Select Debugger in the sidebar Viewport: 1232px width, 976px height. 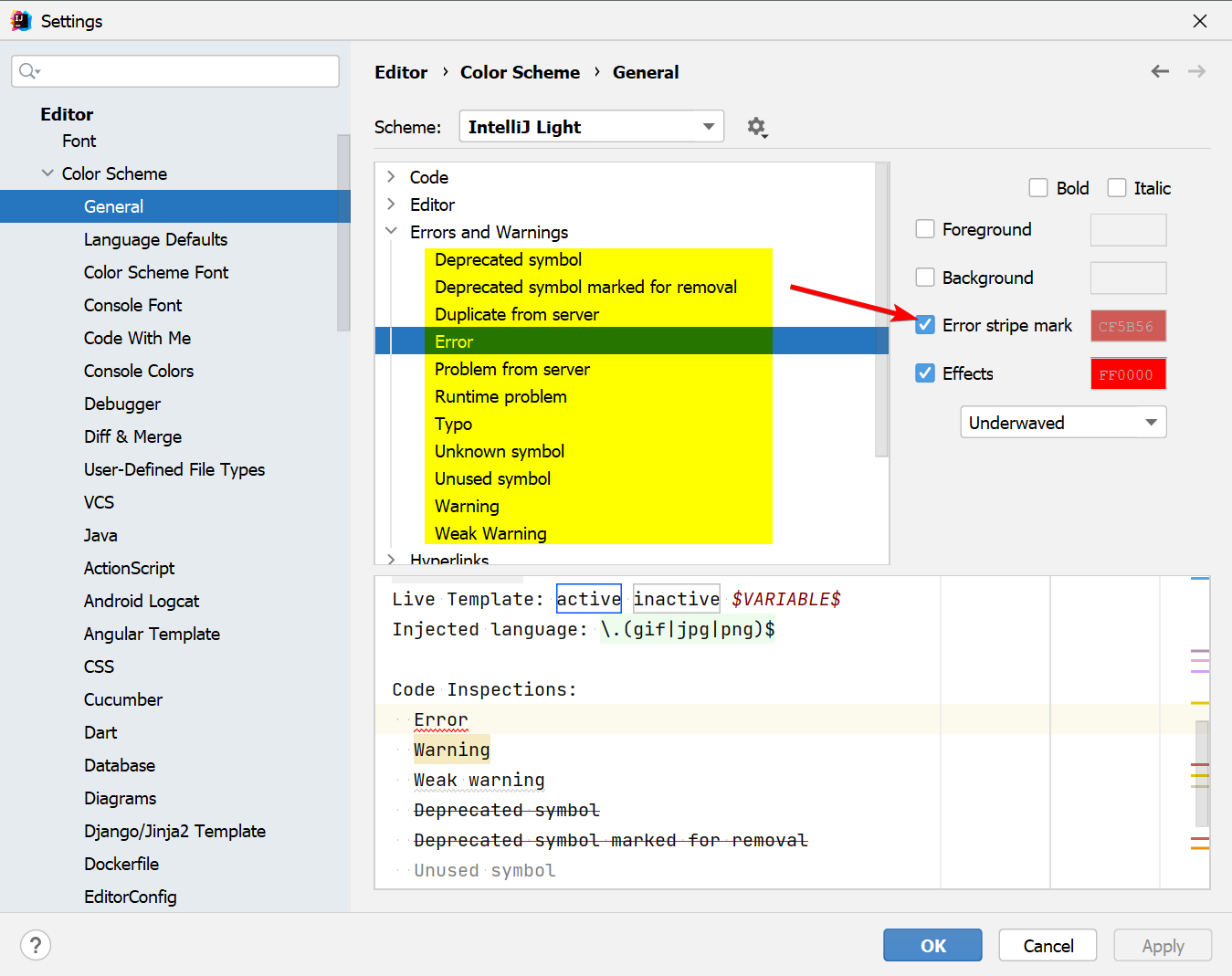point(122,404)
